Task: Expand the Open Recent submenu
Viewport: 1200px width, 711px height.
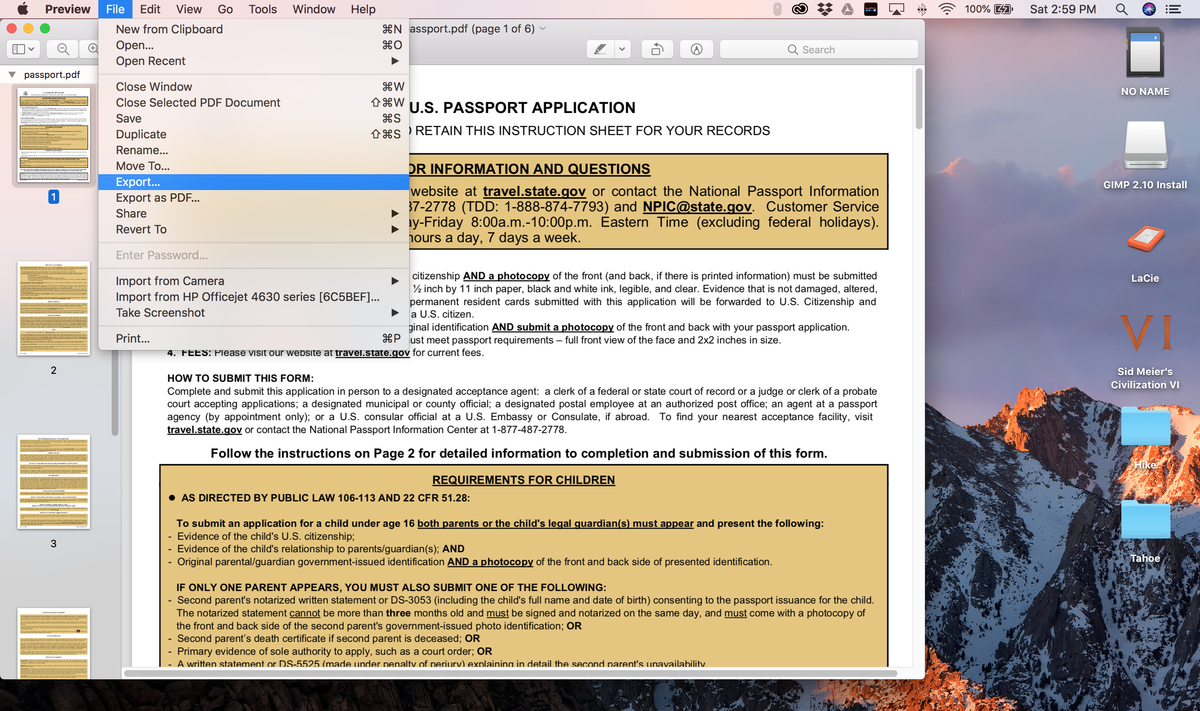Action: (x=256, y=61)
